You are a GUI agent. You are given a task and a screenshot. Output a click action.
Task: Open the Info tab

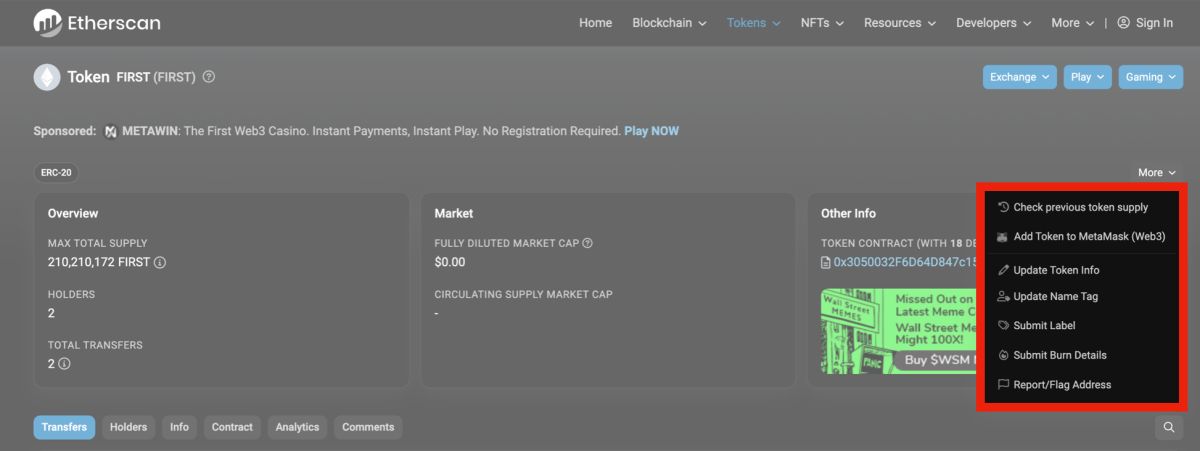point(179,427)
